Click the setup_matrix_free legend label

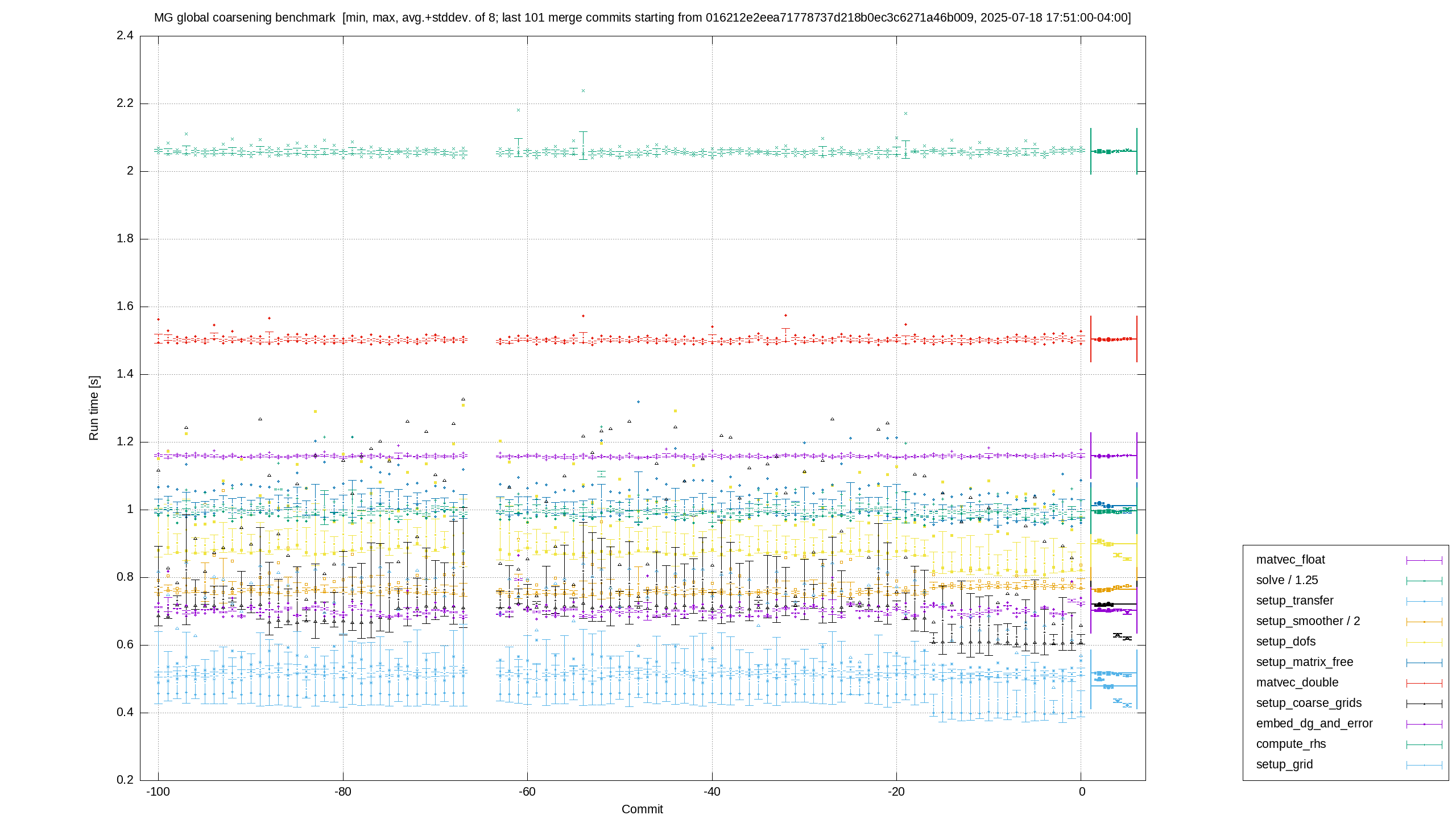(x=1305, y=662)
